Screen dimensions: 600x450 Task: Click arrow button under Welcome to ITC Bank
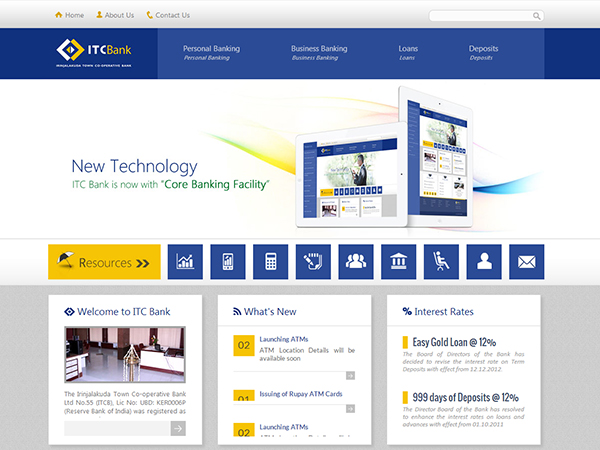[x=178, y=428]
